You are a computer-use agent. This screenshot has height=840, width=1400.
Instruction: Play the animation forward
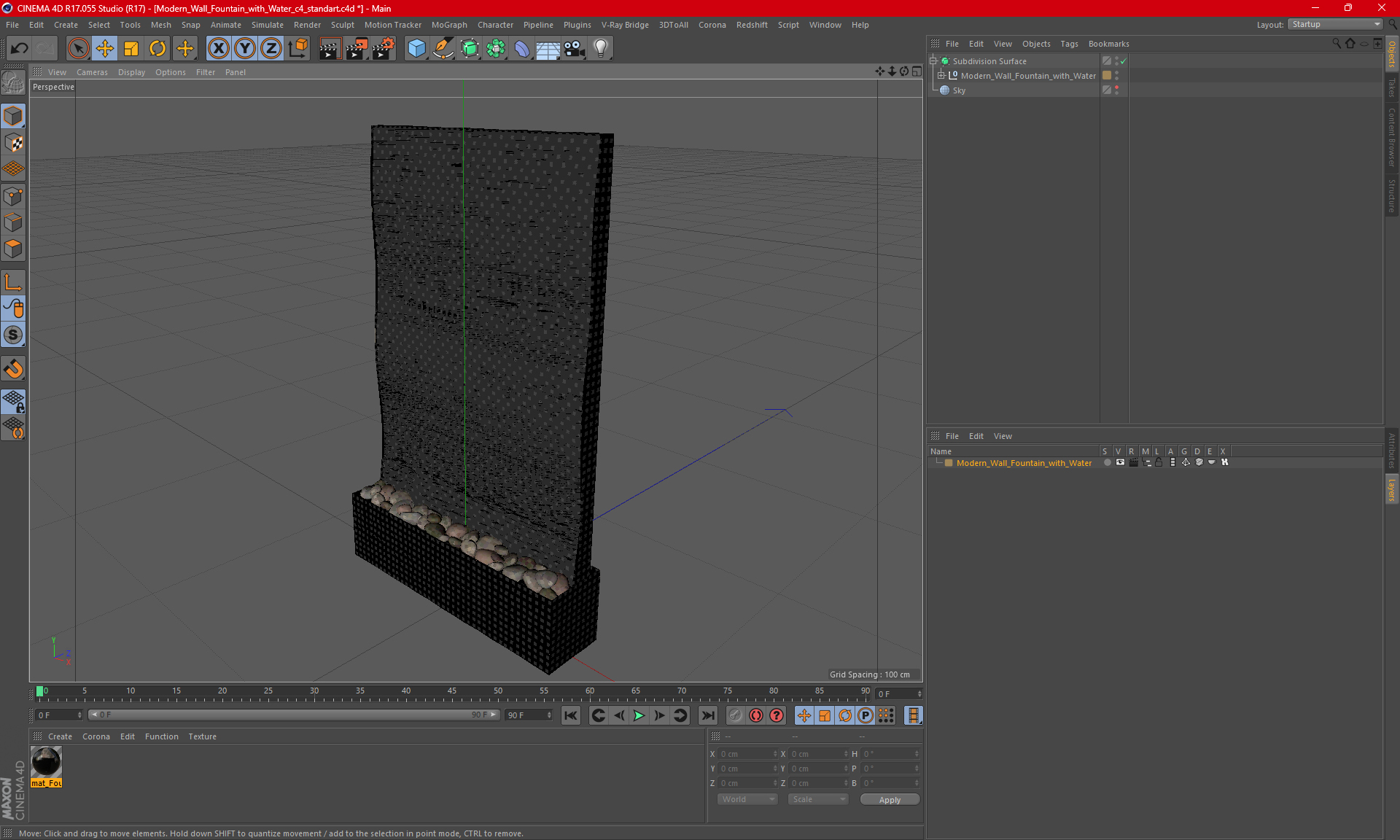pos(639,715)
